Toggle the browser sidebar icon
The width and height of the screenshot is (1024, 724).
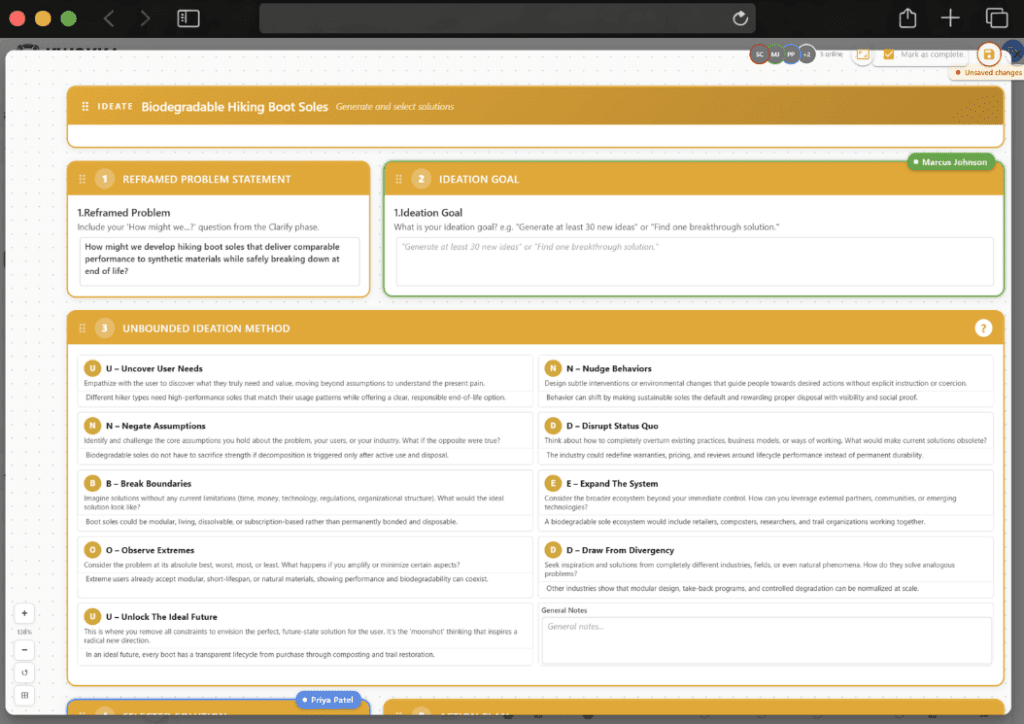(188, 18)
